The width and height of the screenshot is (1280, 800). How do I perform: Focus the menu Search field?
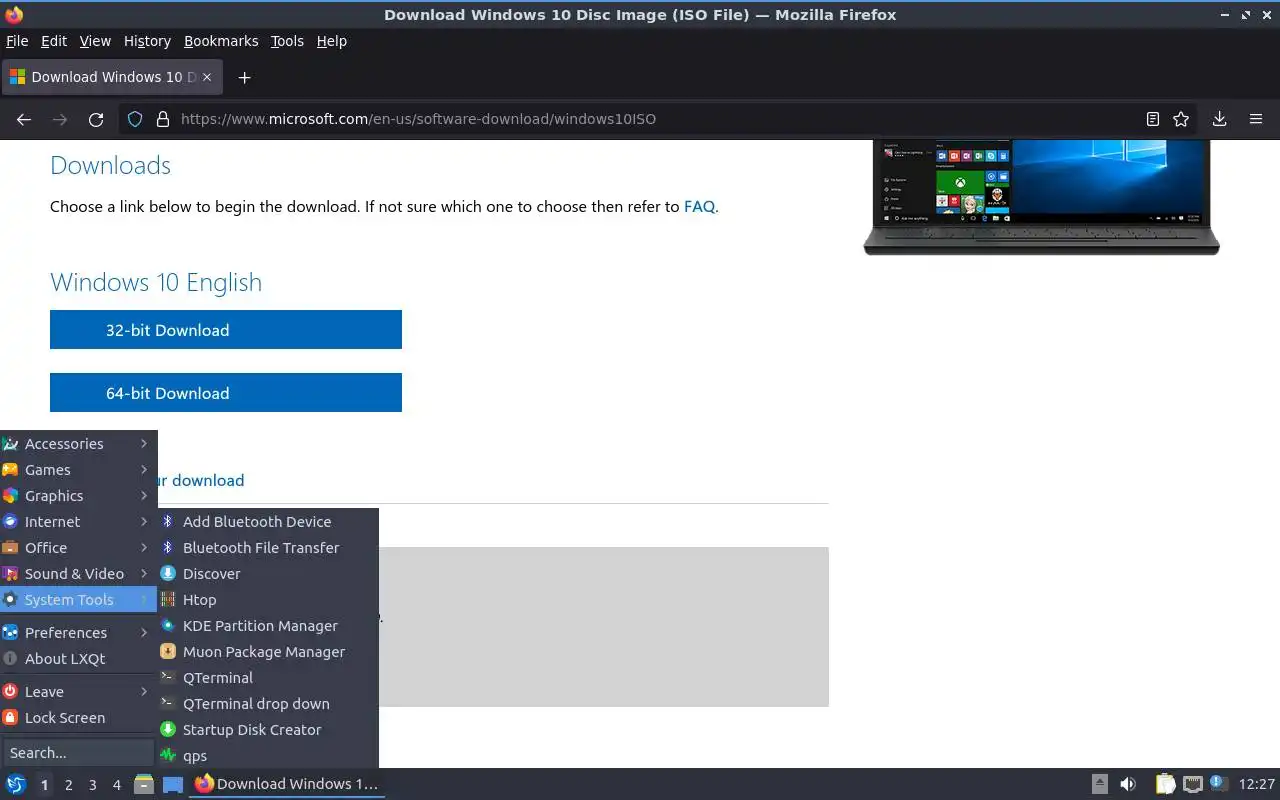coord(78,753)
